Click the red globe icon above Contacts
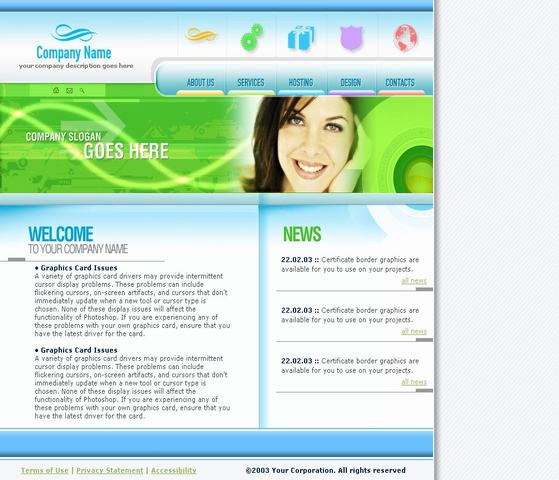The image size is (559, 480). (x=405, y=37)
